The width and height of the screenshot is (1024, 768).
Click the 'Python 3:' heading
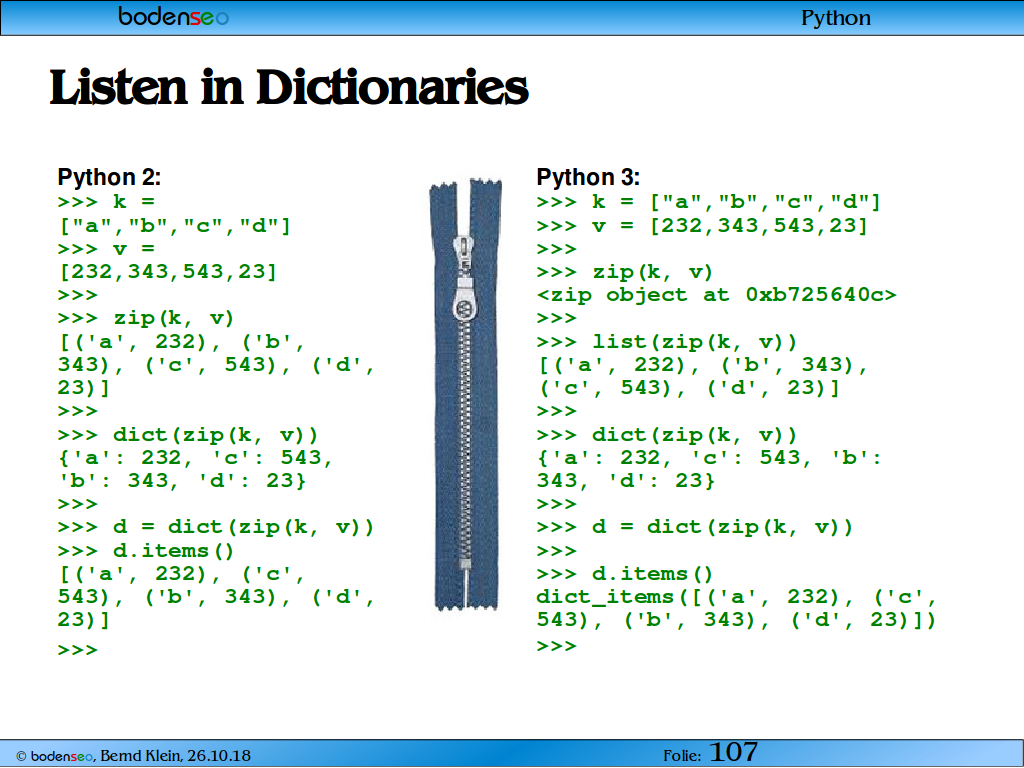point(588,177)
